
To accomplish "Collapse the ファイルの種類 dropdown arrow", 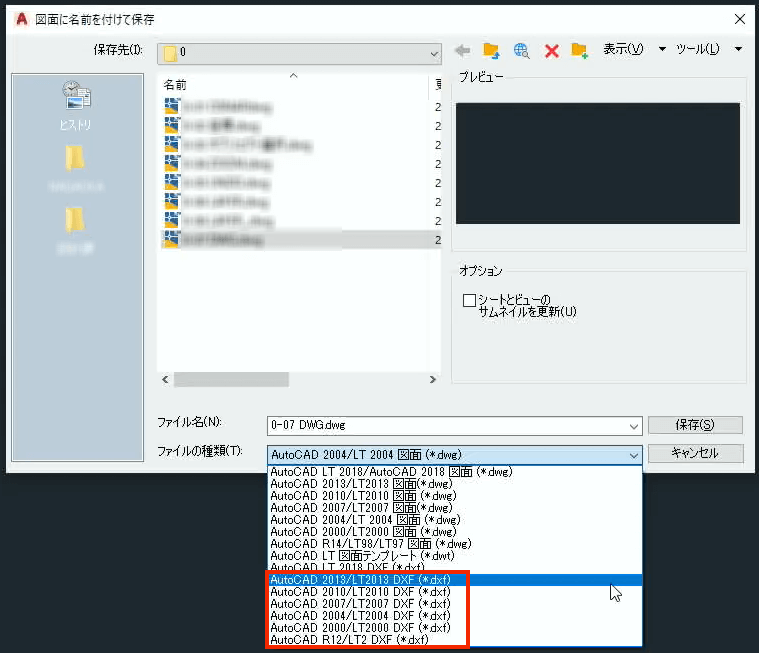I will pos(634,456).
